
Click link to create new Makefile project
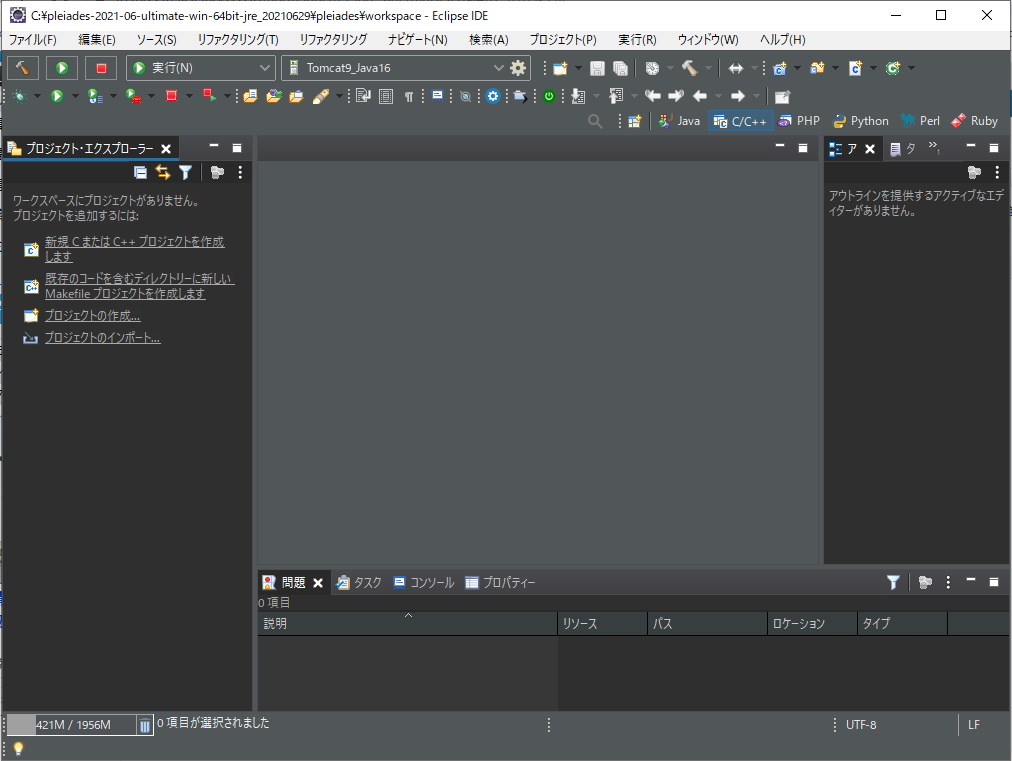click(x=139, y=286)
